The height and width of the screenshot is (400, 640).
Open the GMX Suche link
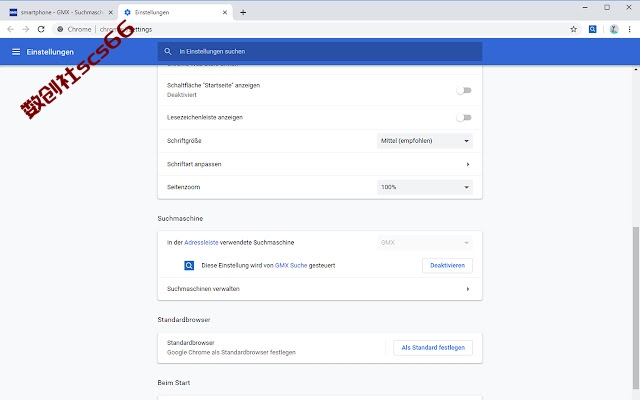click(291, 265)
